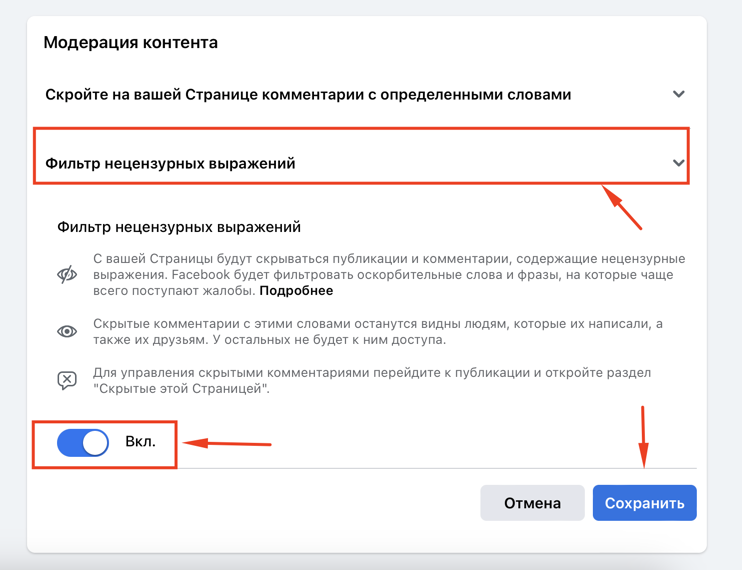Click the 'Отмена' button
742x570 pixels.
532,503
